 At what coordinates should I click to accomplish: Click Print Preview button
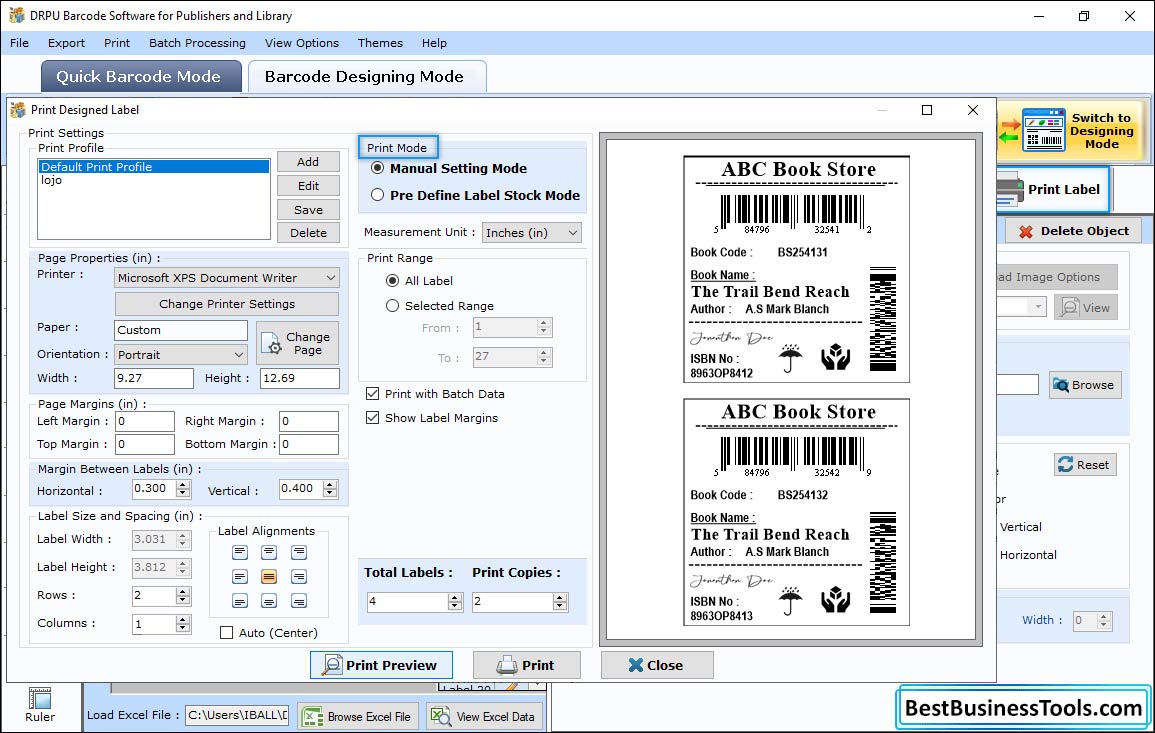pos(382,665)
